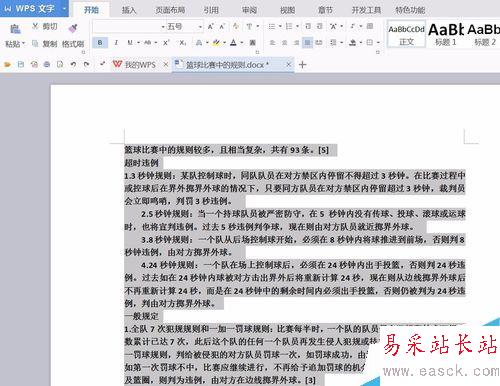The height and width of the screenshot is (386, 500).
Task: Apply the 标题 2 heading style
Action: [x=484, y=34]
